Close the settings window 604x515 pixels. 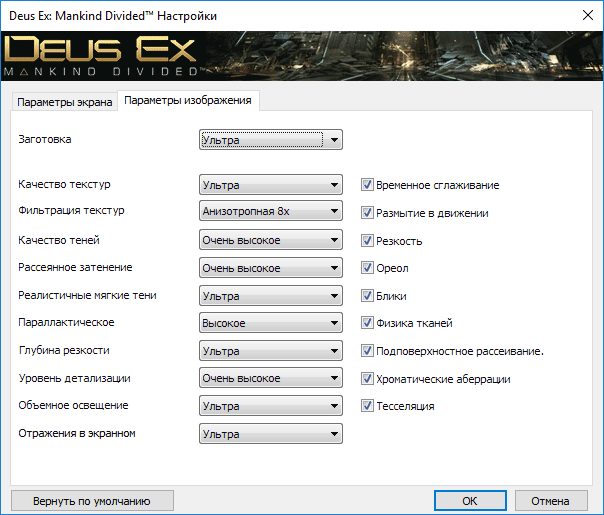point(588,15)
